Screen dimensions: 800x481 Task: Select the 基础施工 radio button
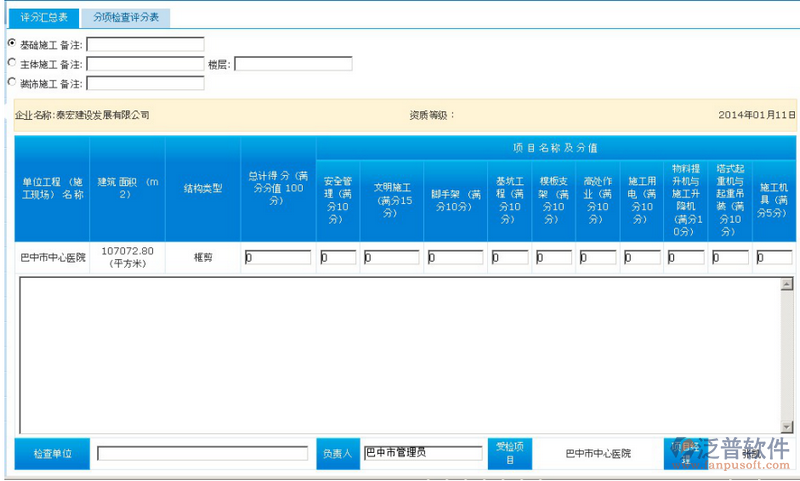pos(12,43)
